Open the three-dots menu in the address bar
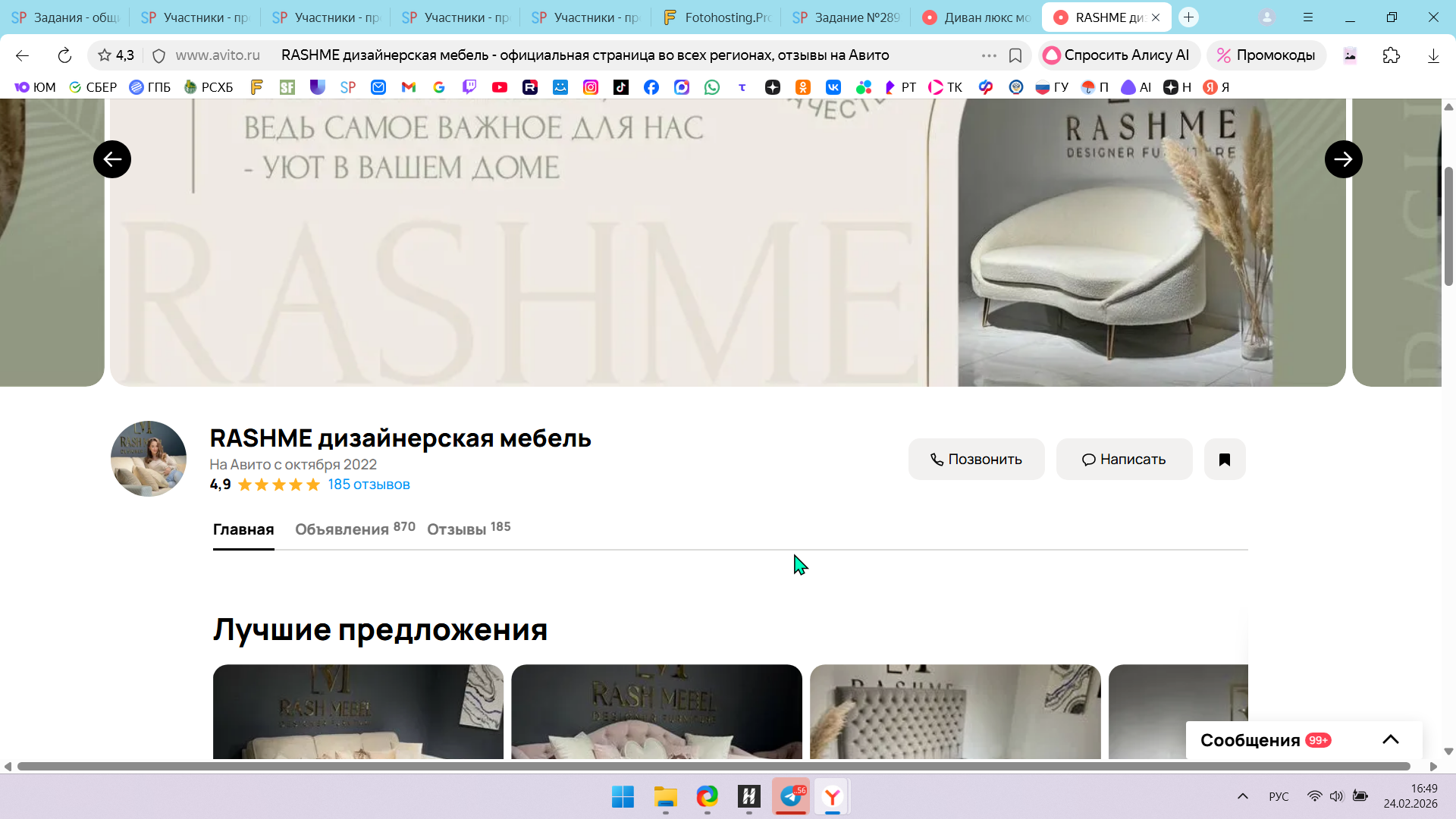1456x819 pixels. pos(989,55)
